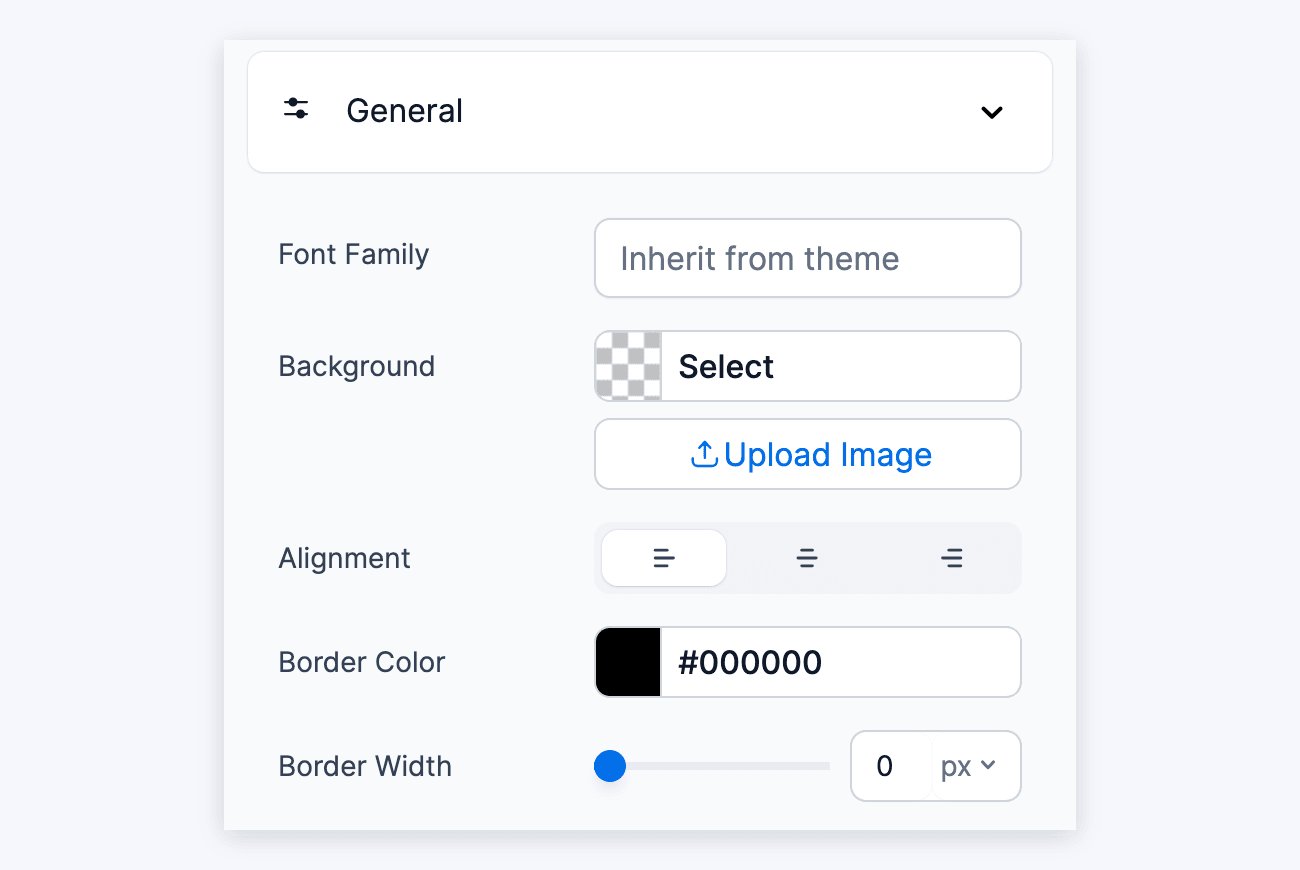Click the Border Width slider handle
Screen dimensions: 1300x870
tap(610, 766)
